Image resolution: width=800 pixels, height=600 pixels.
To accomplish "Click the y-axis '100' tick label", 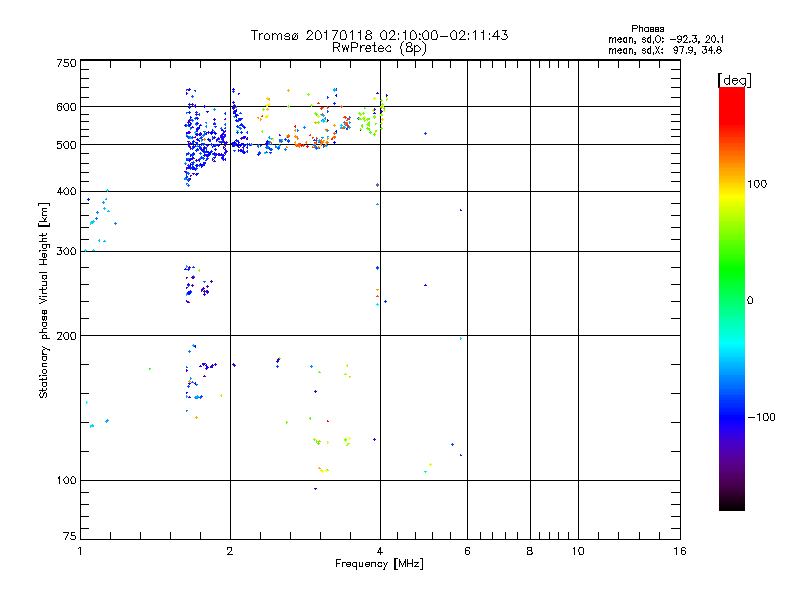I will pos(66,481).
